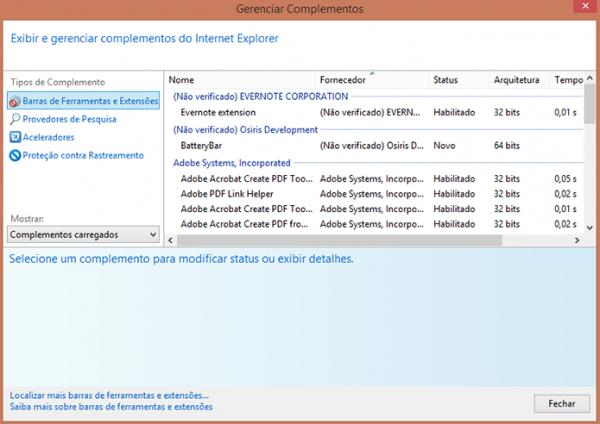This screenshot has width=600, height=424.
Task: Click the Aceleradores arrow icon
Action: click(x=15, y=137)
